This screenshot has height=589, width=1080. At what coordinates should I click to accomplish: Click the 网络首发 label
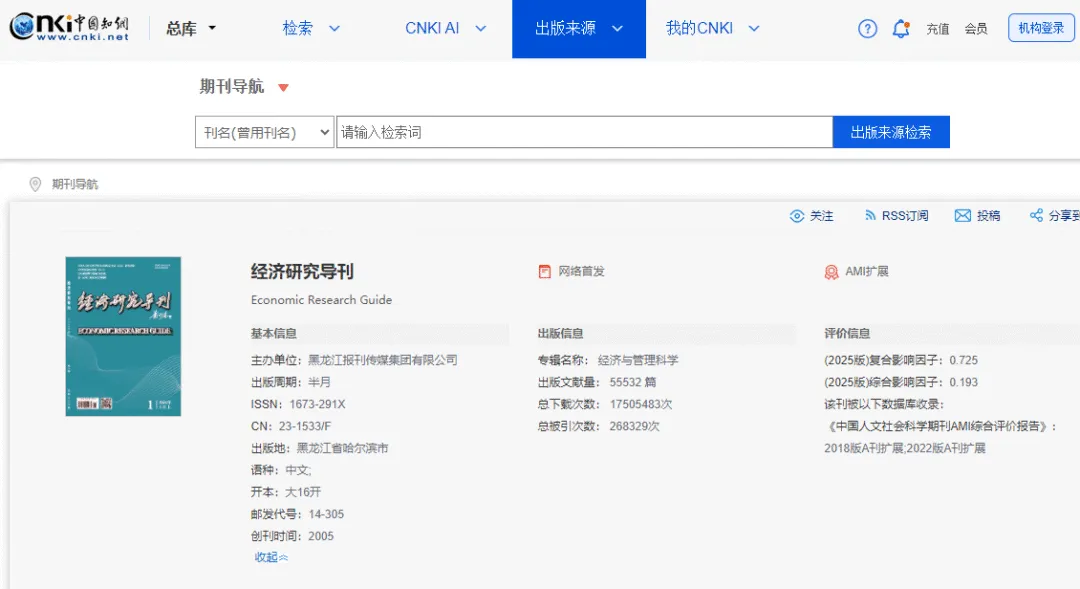[581, 271]
